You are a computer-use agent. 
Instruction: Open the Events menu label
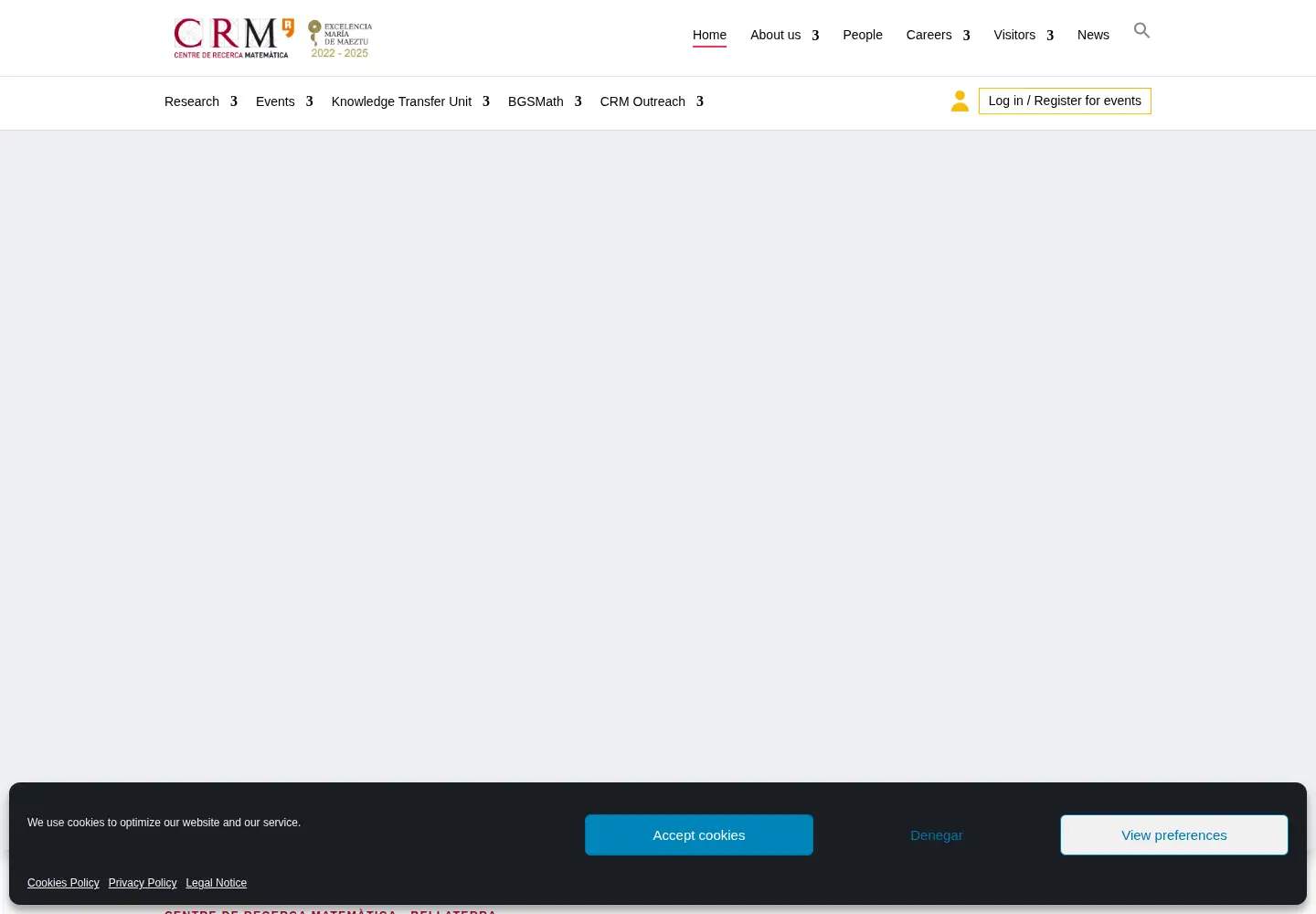(x=275, y=101)
